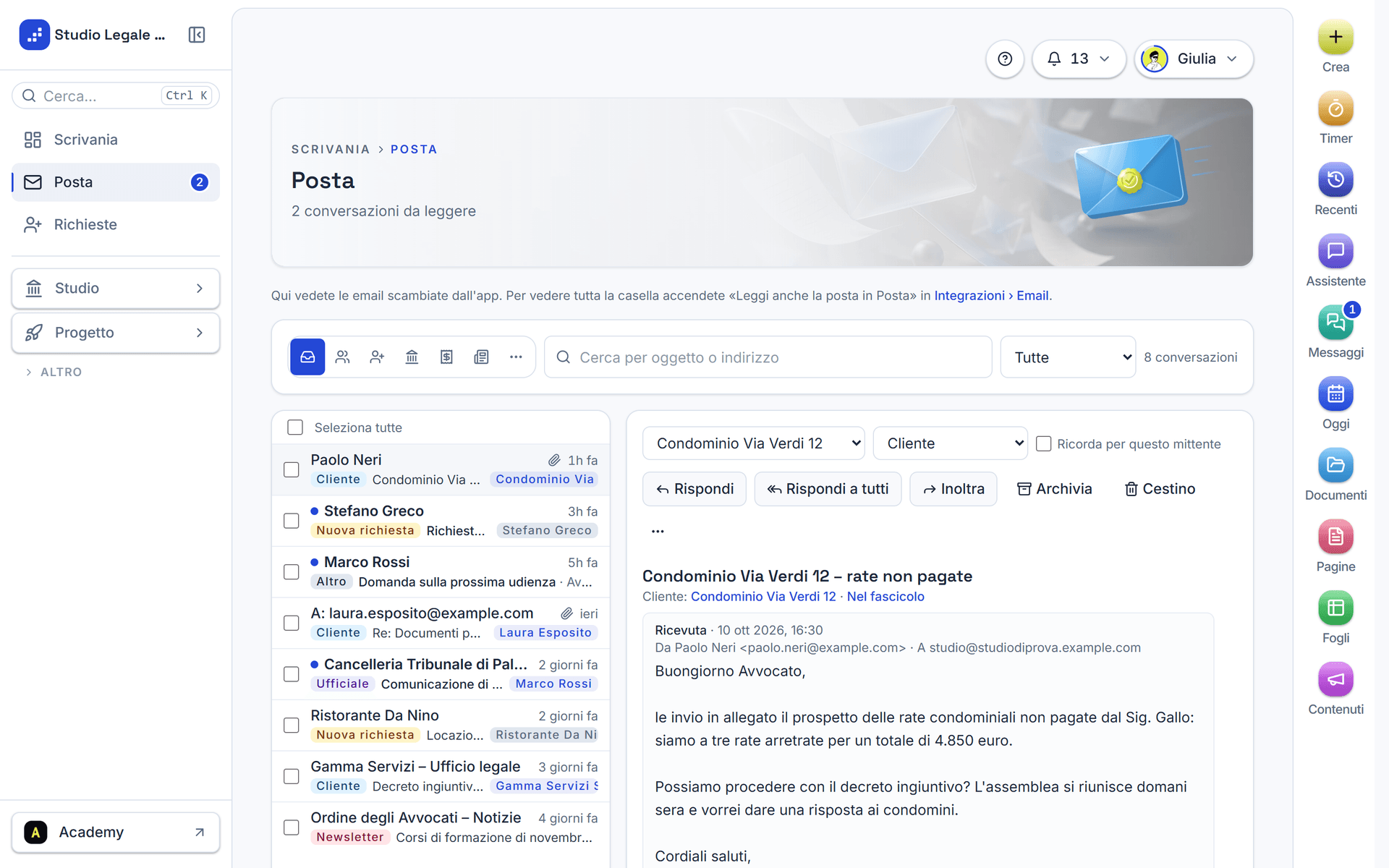This screenshot has height=868, width=1389.
Task: Open the Oggi calendar icon
Action: click(1335, 394)
